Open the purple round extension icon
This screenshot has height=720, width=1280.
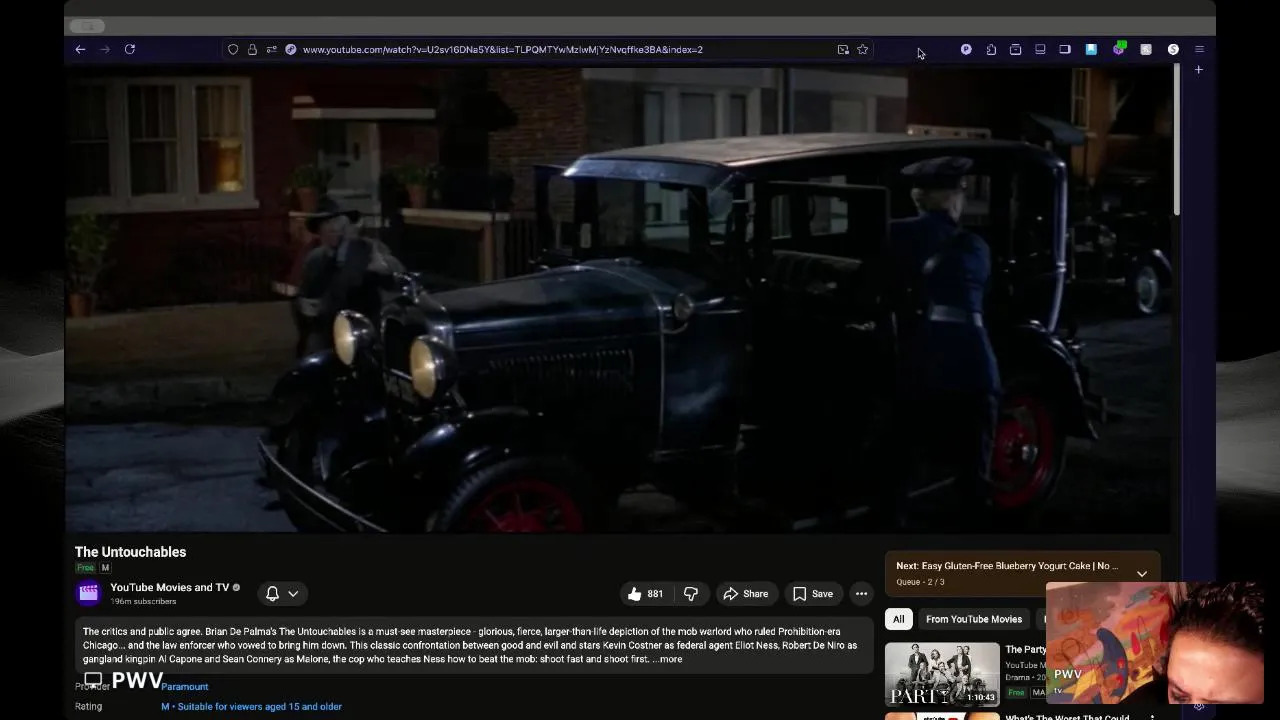point(966,49)
